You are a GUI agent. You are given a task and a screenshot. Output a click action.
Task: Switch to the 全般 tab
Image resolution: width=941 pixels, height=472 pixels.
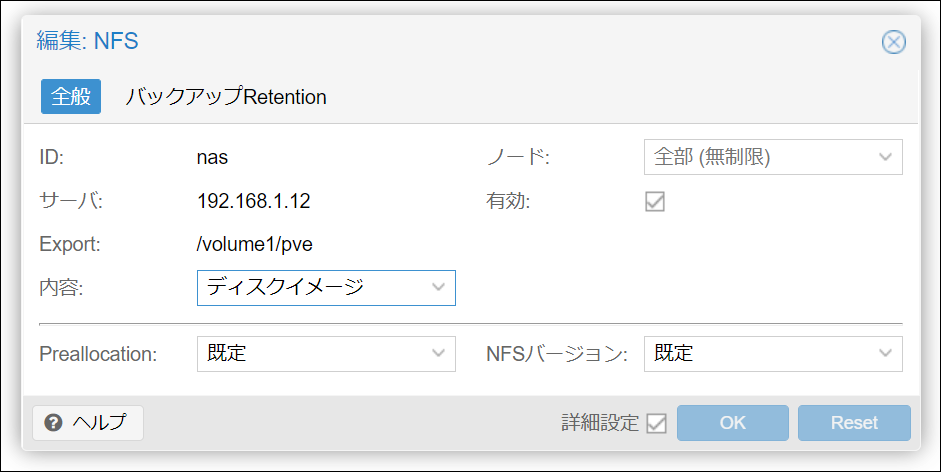[x=70, y=97]
